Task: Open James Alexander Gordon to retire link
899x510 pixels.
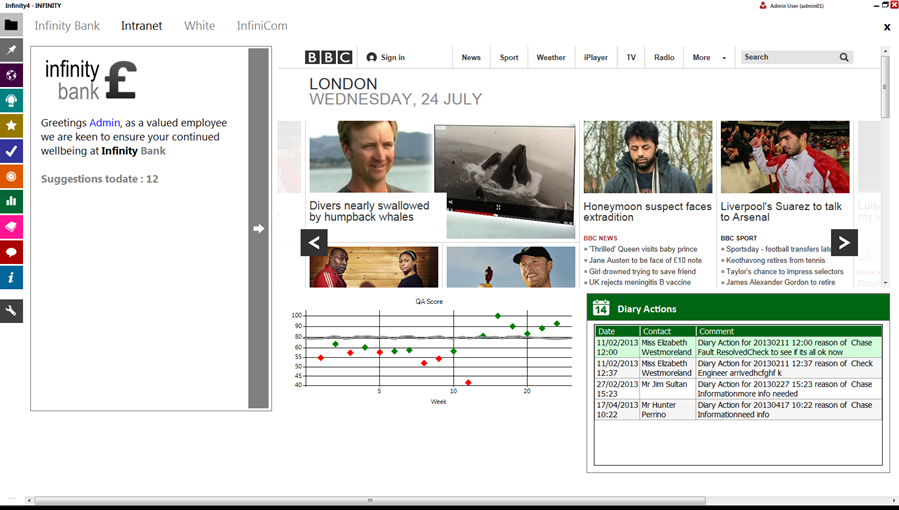Action: click(781, 283)
